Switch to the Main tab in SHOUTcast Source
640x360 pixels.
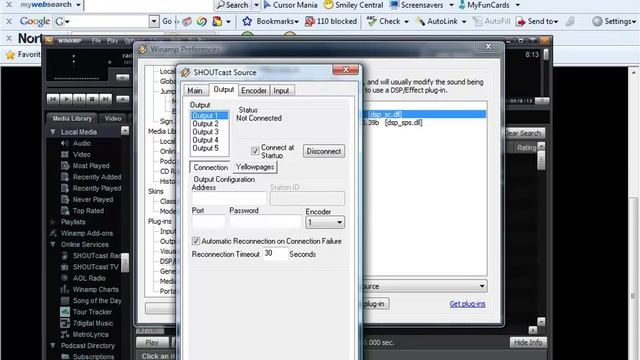coord(195,91)
